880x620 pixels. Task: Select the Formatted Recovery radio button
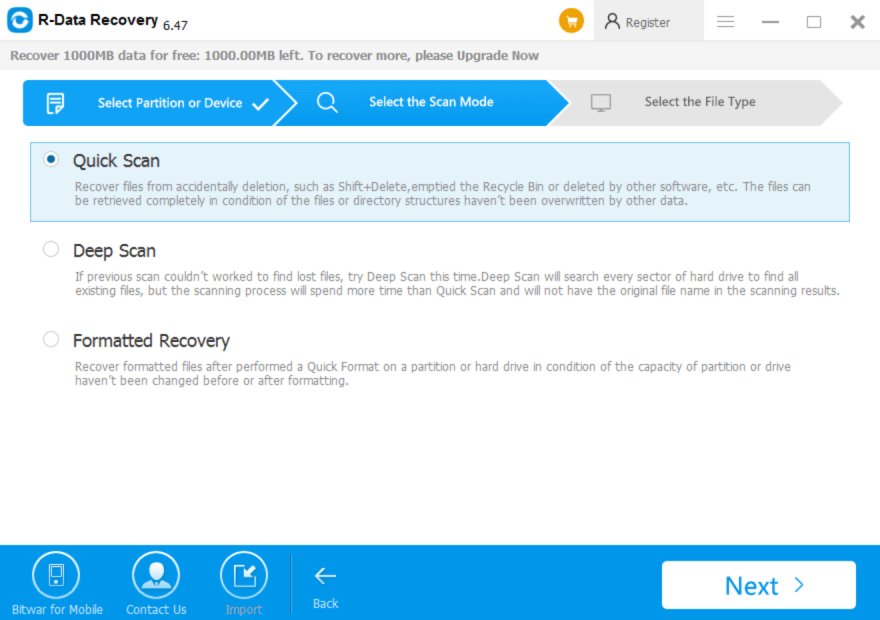[x=51, y=339]
